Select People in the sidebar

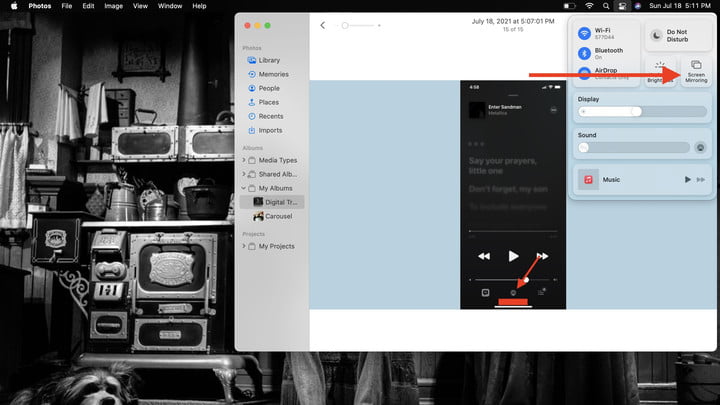click(x=268, y=88)
